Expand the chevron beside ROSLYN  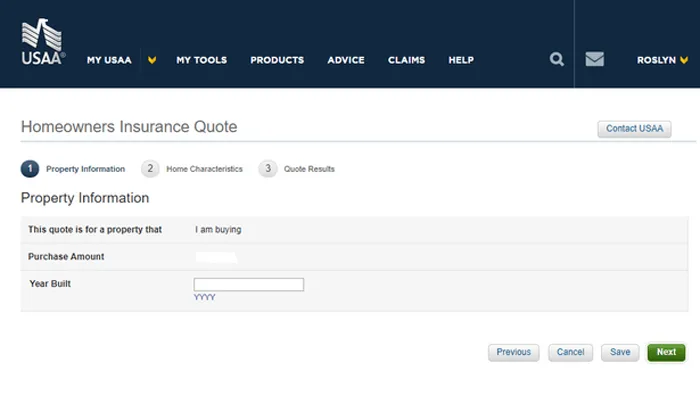point(683,60)
